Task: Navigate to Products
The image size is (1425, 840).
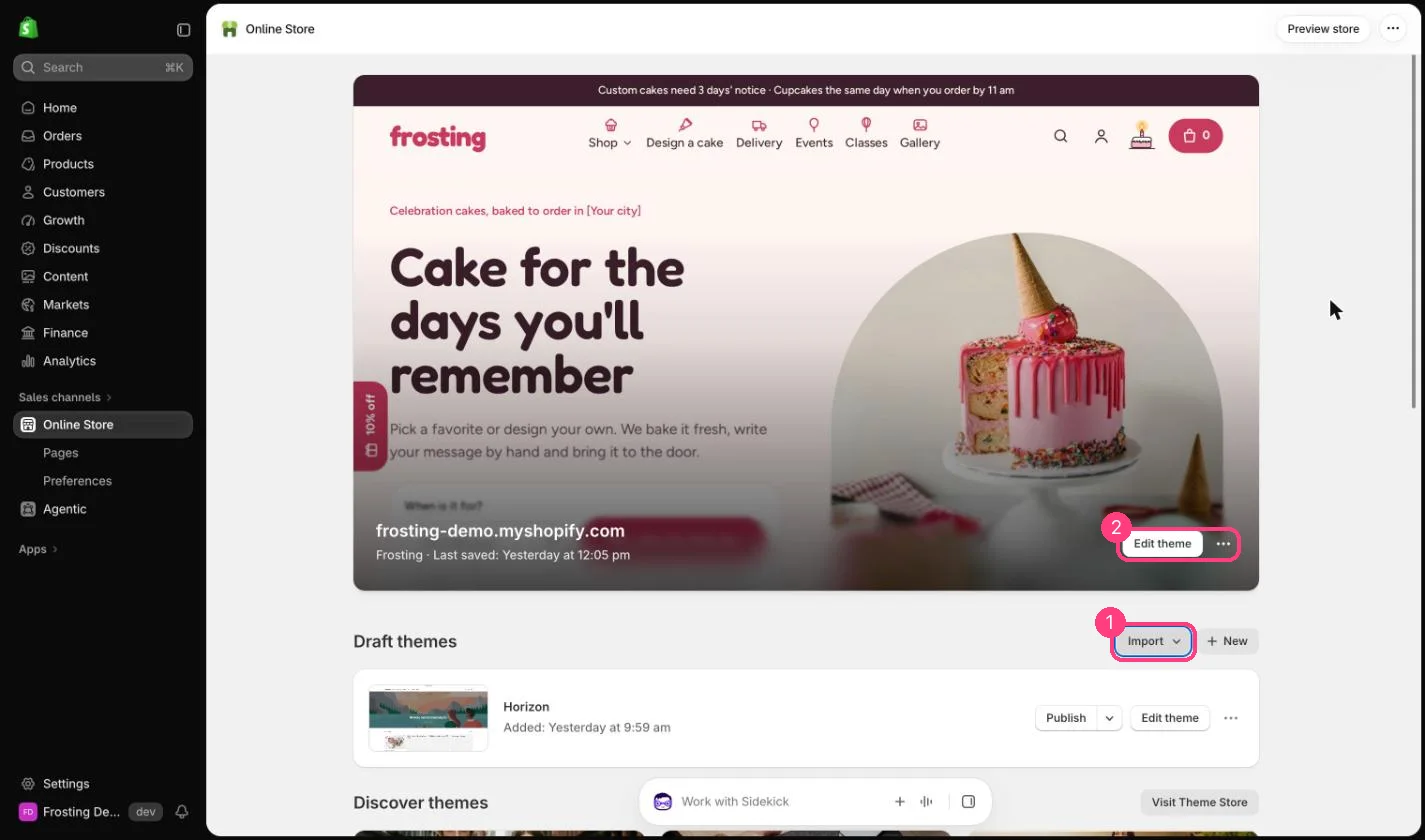Action: (103, 164)
